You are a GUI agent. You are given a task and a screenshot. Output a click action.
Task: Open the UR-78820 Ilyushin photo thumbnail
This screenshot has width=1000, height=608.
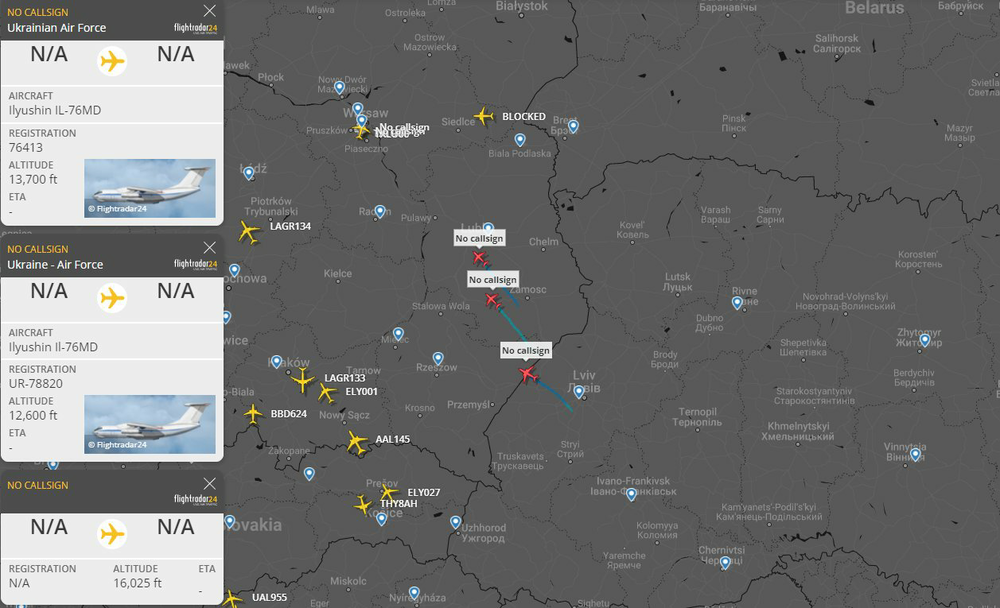pyautogui.click(x=150, y=424)
